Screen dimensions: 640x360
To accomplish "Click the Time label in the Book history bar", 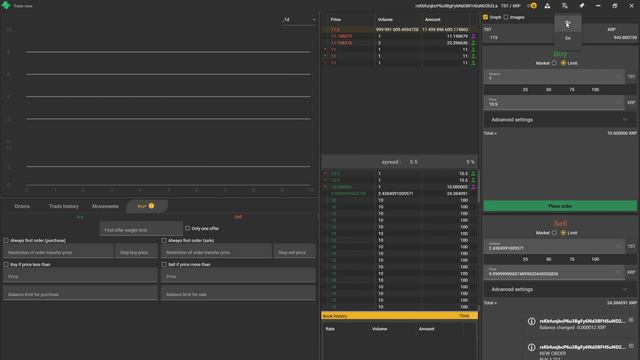I will coord(464,316).
